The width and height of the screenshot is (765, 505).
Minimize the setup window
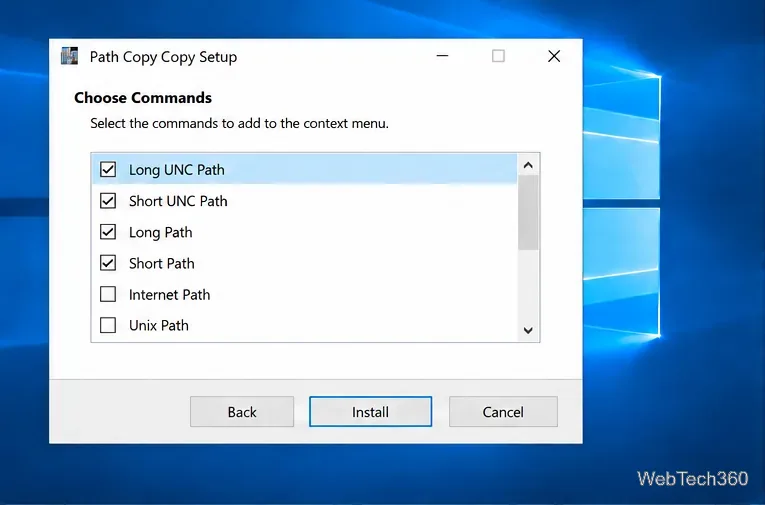coord(442,56)
